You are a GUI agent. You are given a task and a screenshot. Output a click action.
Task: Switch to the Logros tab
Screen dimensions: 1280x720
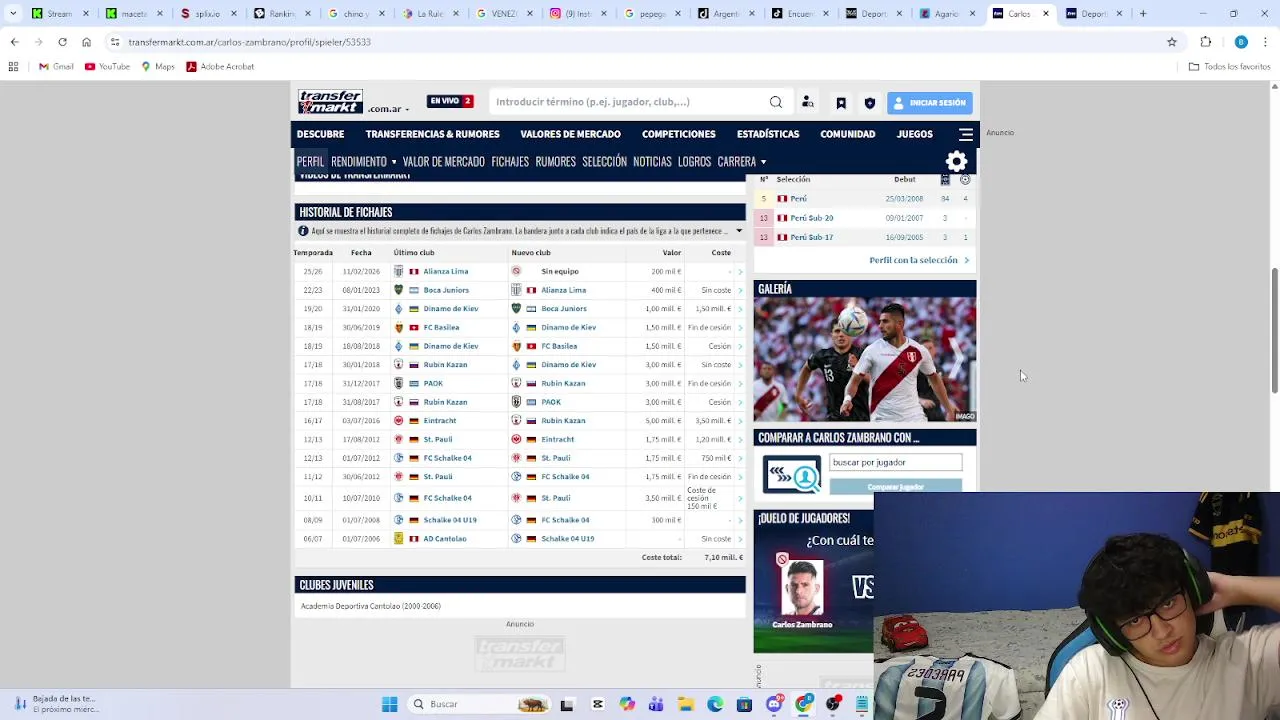(x=694, y=162)
